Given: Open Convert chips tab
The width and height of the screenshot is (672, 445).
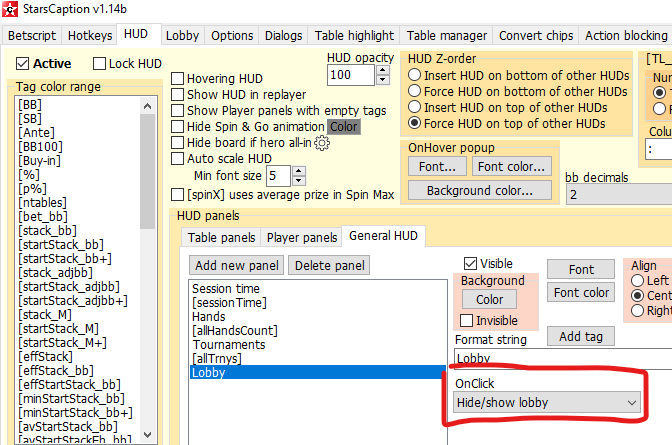Looking at the screenshot, I should (536, 36).
